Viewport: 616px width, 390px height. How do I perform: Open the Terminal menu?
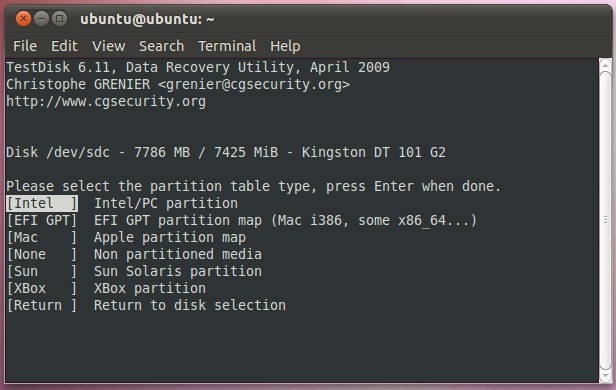click(227, 46)
